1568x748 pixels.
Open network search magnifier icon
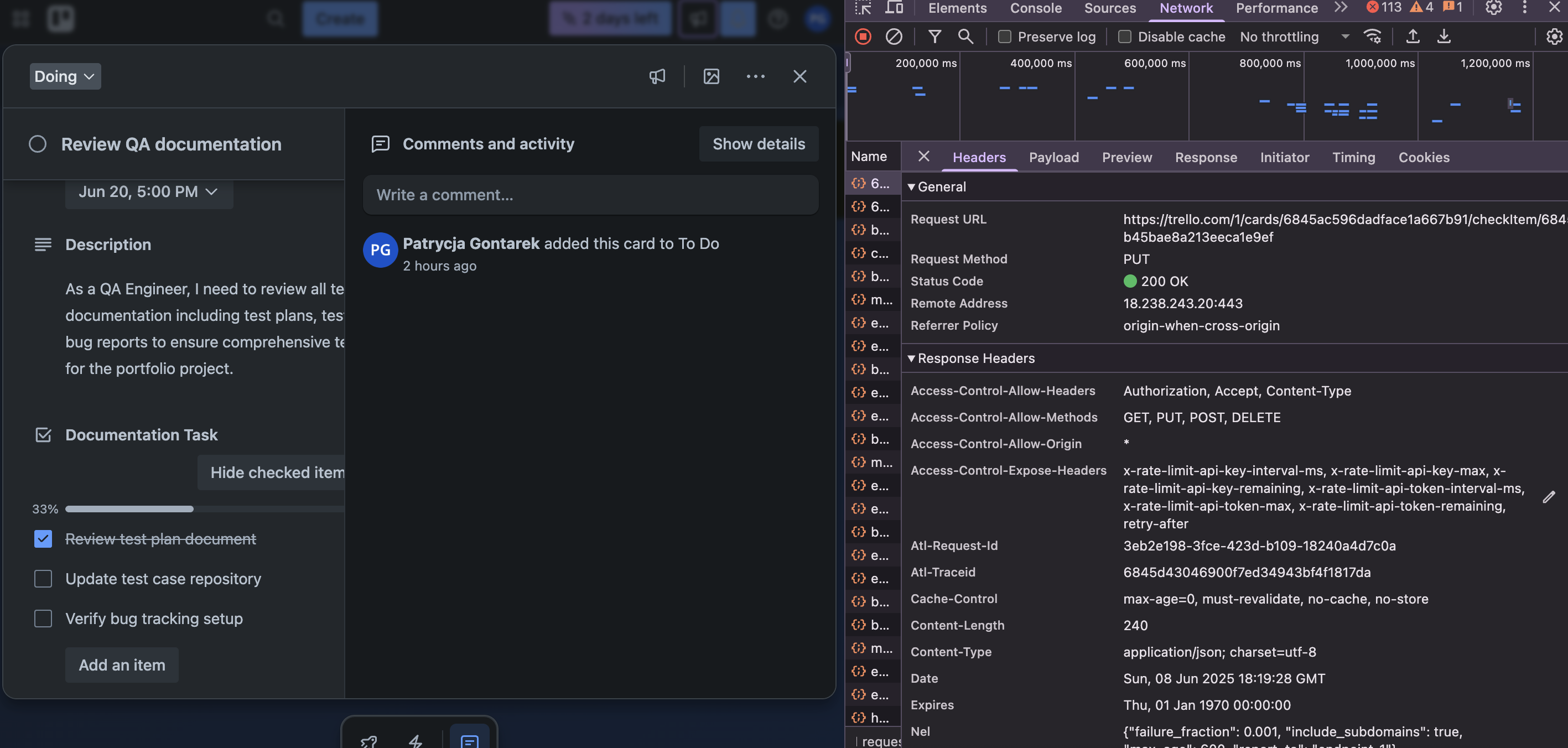[x=965, y=37]
